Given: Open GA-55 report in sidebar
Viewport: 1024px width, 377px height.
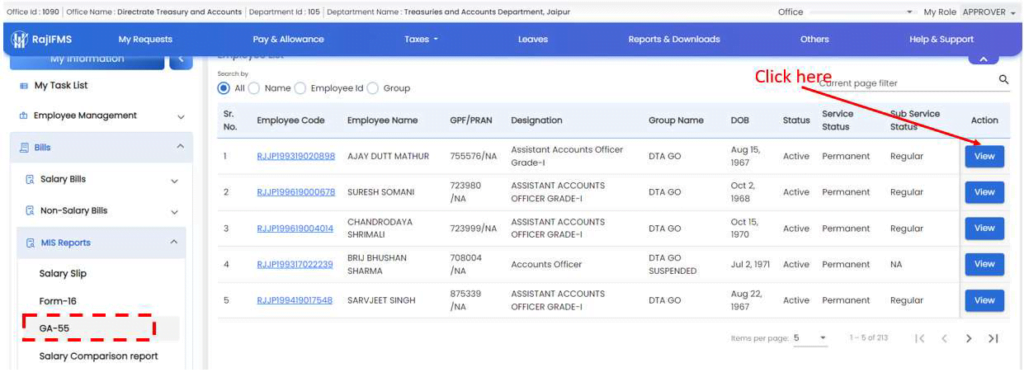Looking at the screenshot, I should 54,329.
